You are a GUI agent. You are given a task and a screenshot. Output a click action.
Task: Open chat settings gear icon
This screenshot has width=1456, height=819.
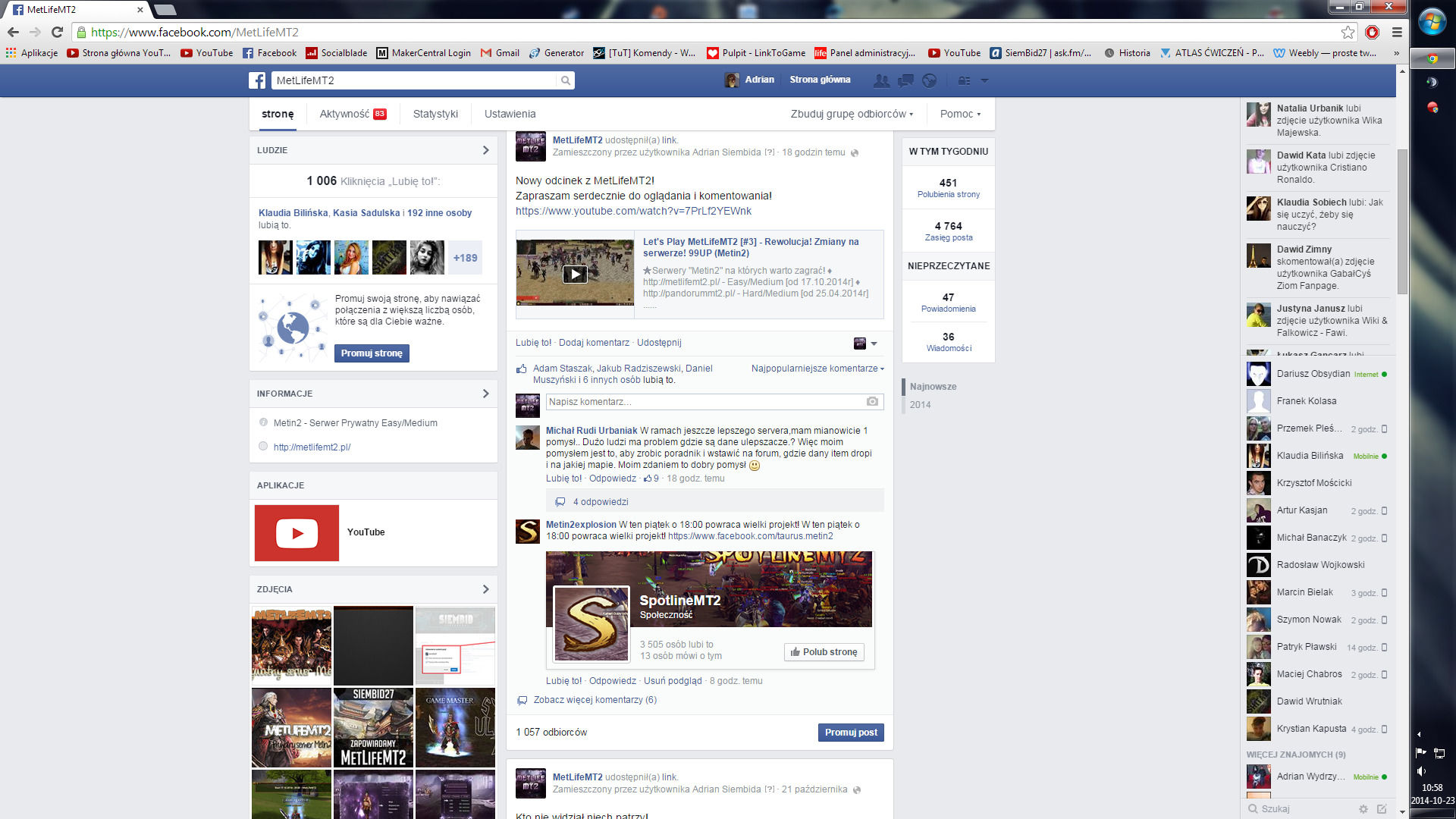(x=1363, y=809)
